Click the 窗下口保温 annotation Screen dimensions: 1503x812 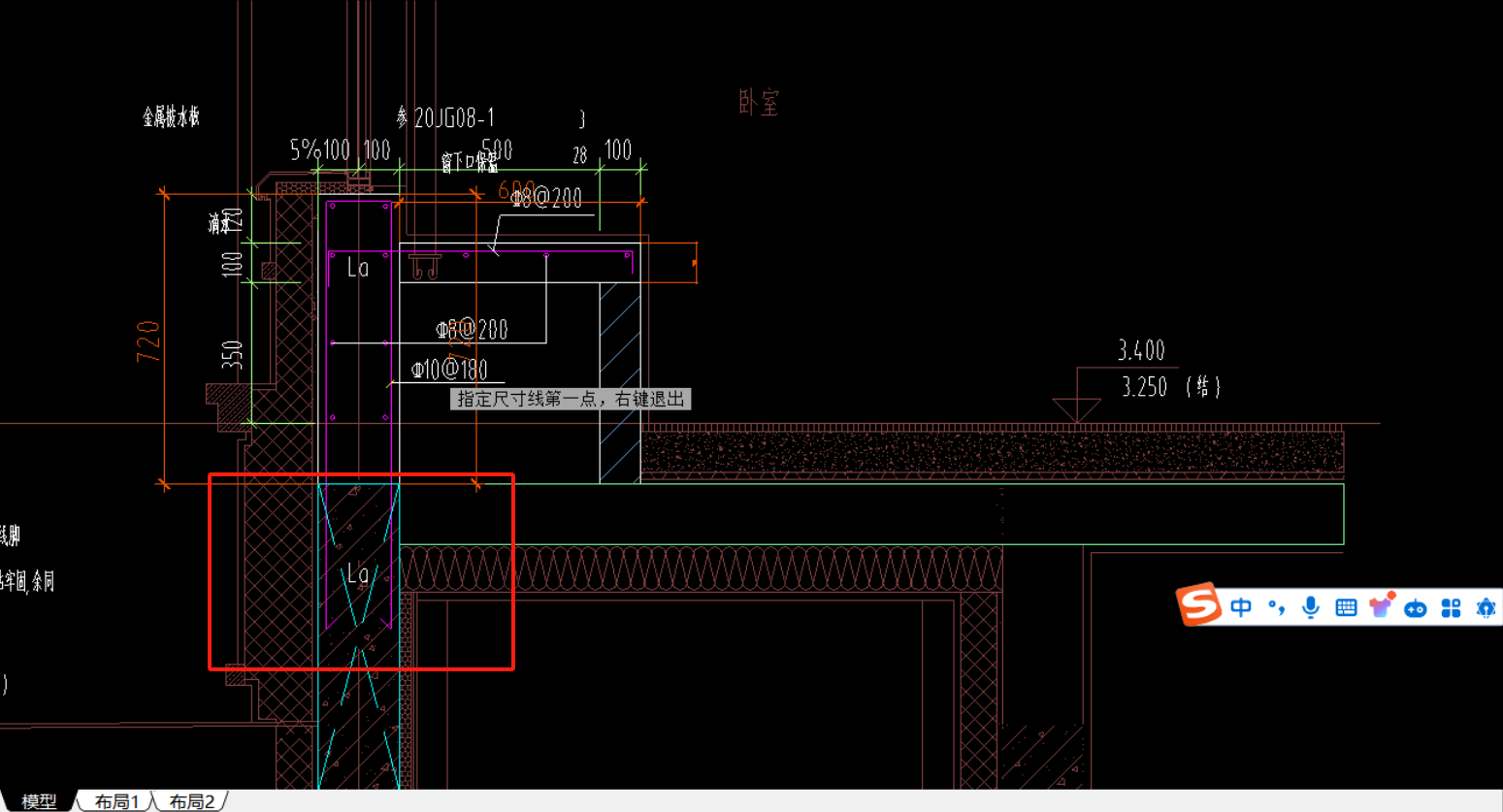(x=469, y=162)
